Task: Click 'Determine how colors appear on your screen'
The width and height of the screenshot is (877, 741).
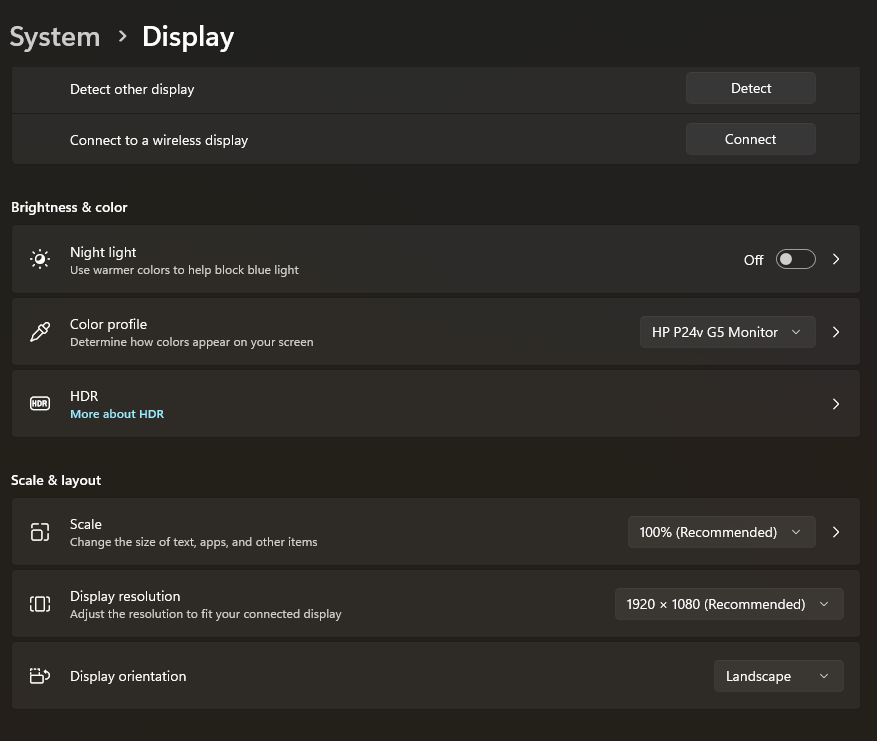Action: [x=192, y=342]
